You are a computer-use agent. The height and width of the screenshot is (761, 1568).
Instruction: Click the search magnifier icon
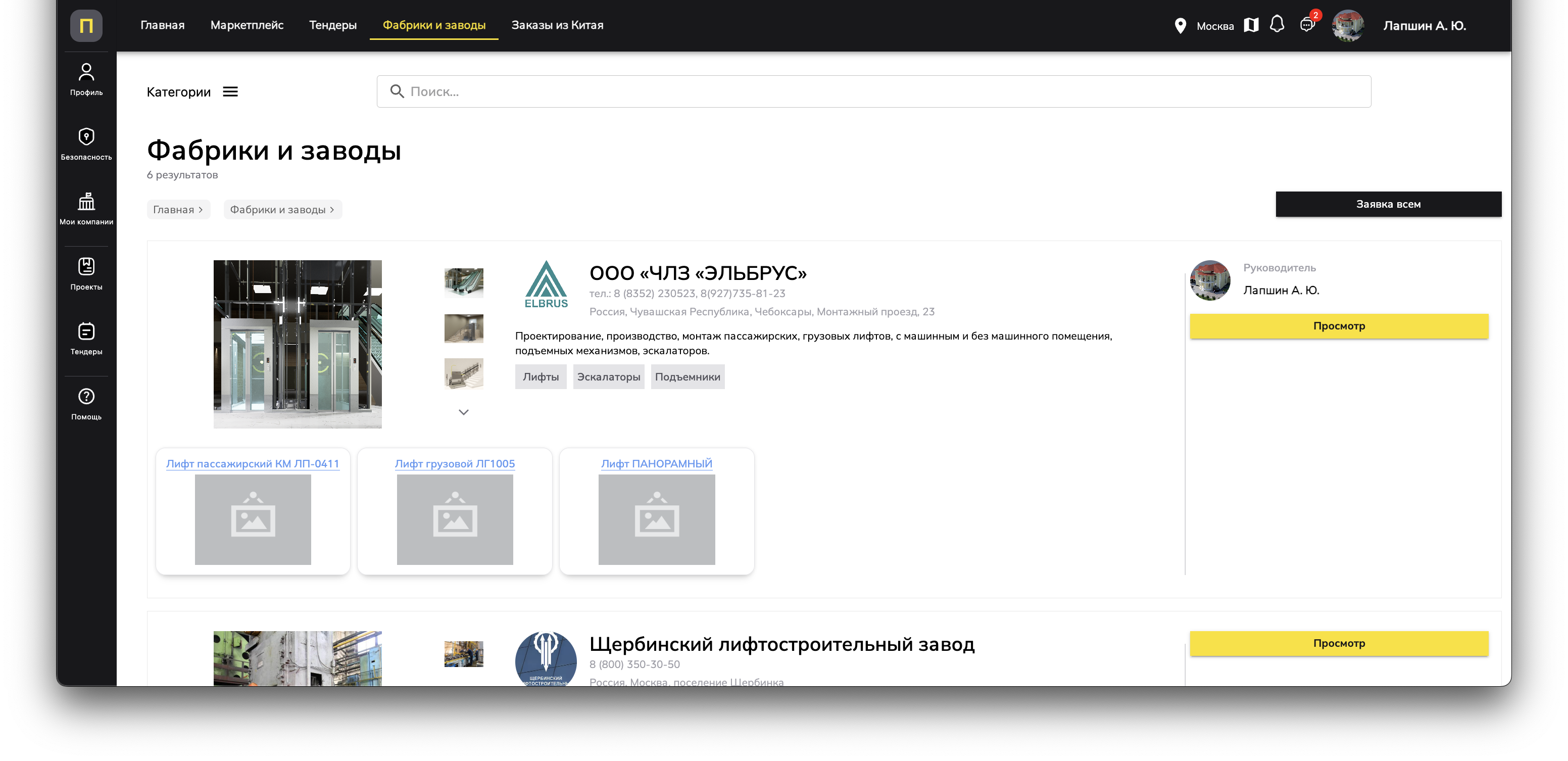click(397, 91)
